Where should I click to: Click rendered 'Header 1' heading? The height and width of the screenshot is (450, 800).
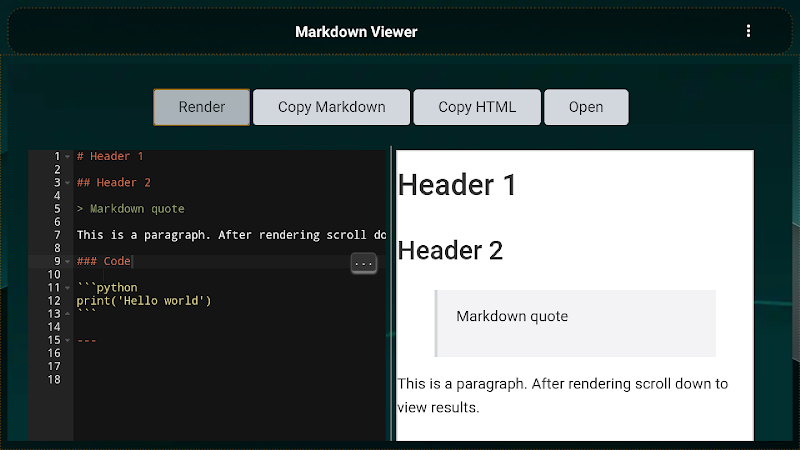click(457, 185)
